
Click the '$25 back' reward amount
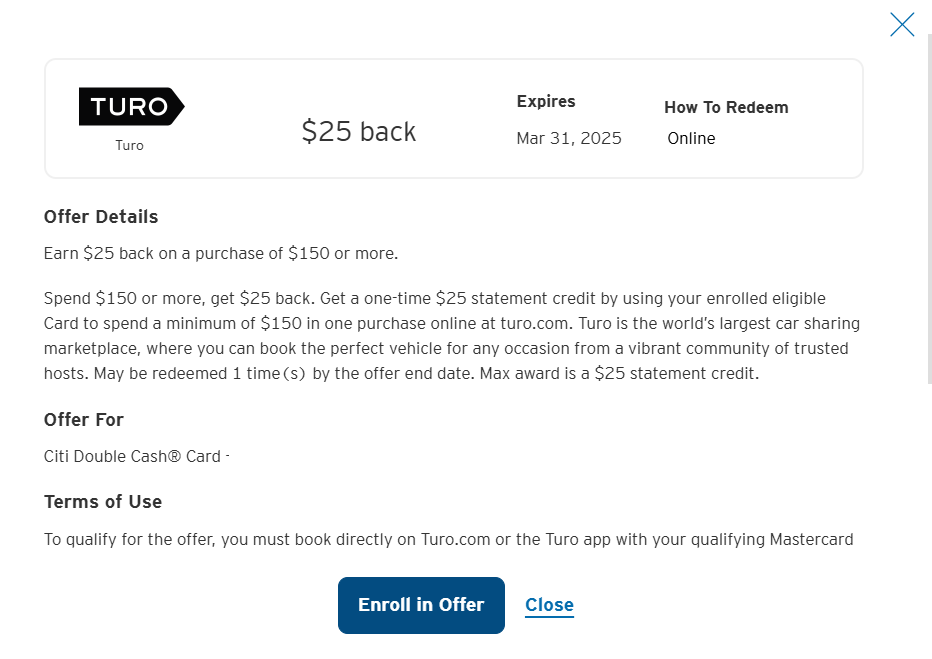pos(358,131)
